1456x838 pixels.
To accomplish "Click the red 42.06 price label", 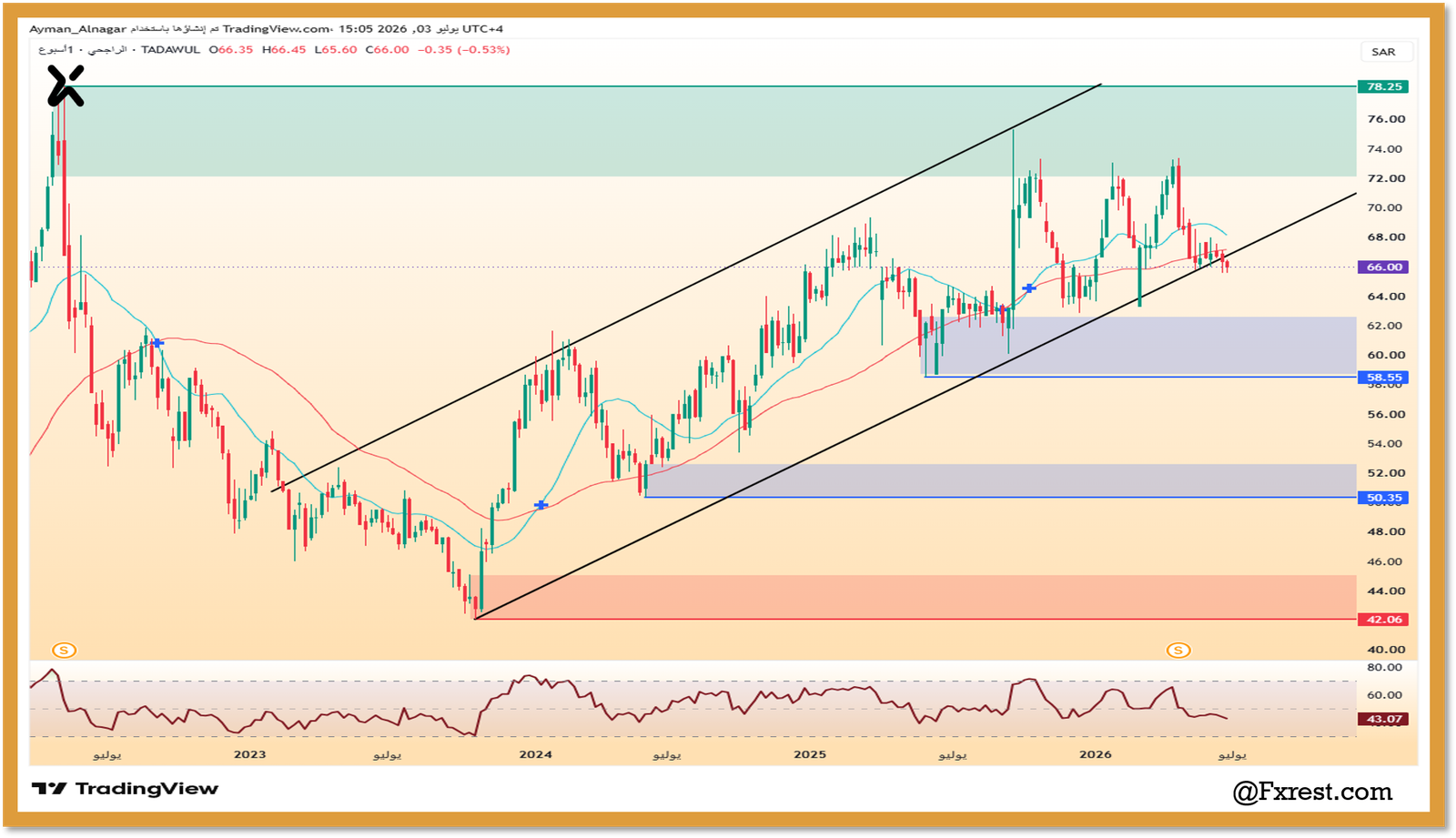I will 1383,620.
